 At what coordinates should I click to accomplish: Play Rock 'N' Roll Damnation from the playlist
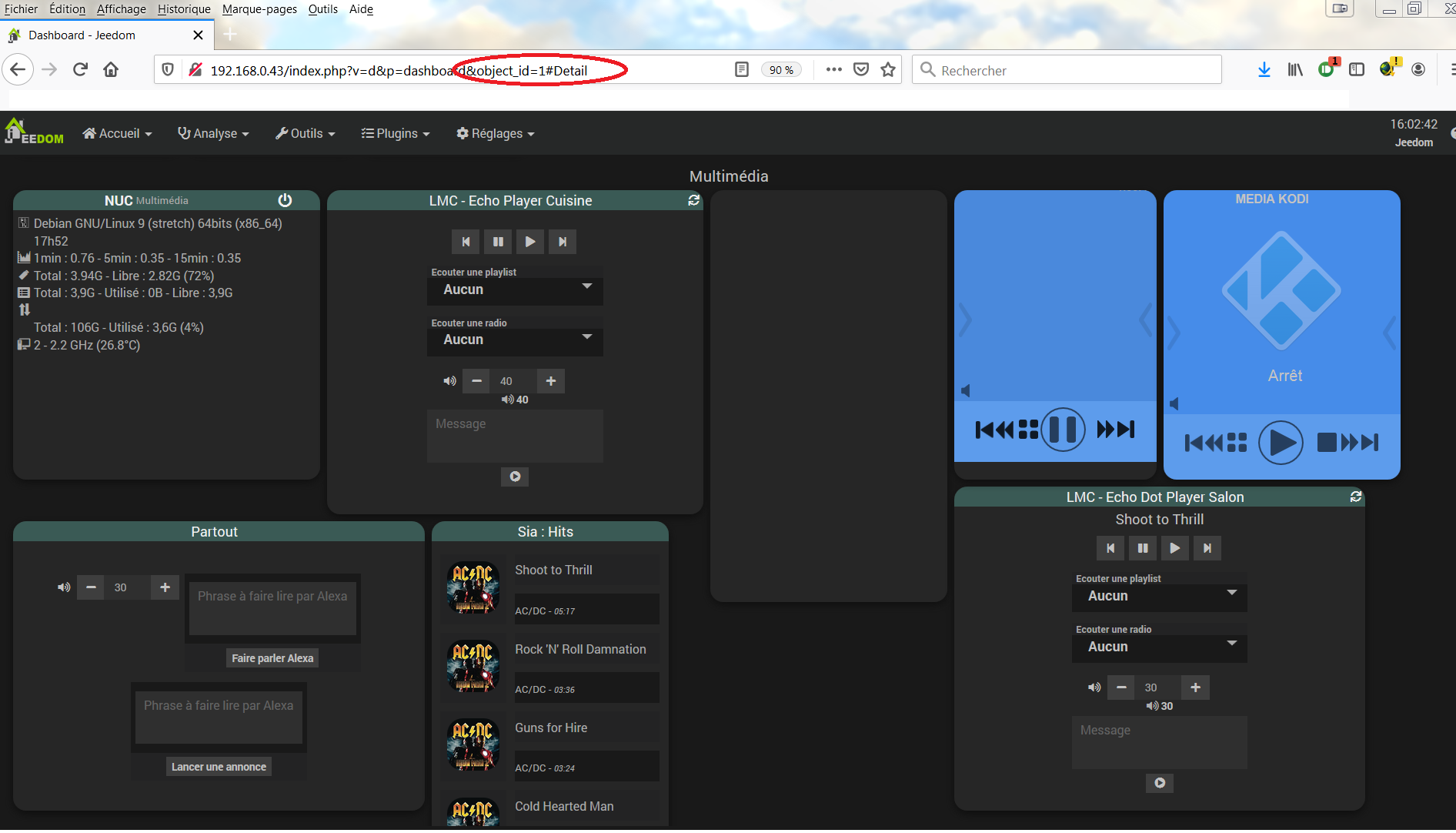click(x=580, y=650)
